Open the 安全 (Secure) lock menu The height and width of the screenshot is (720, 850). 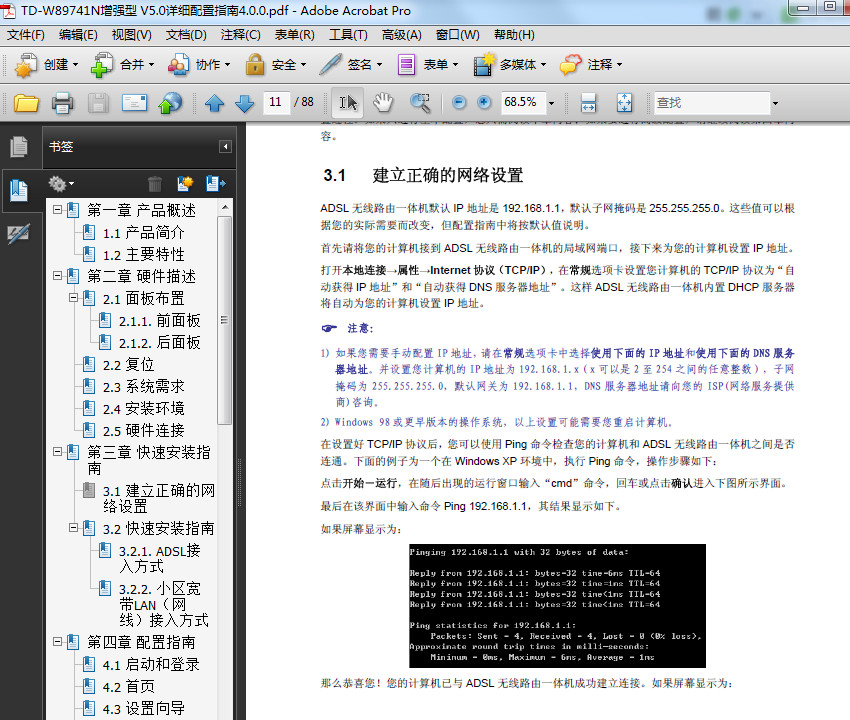pyautogui.click(x=276, y=65)
